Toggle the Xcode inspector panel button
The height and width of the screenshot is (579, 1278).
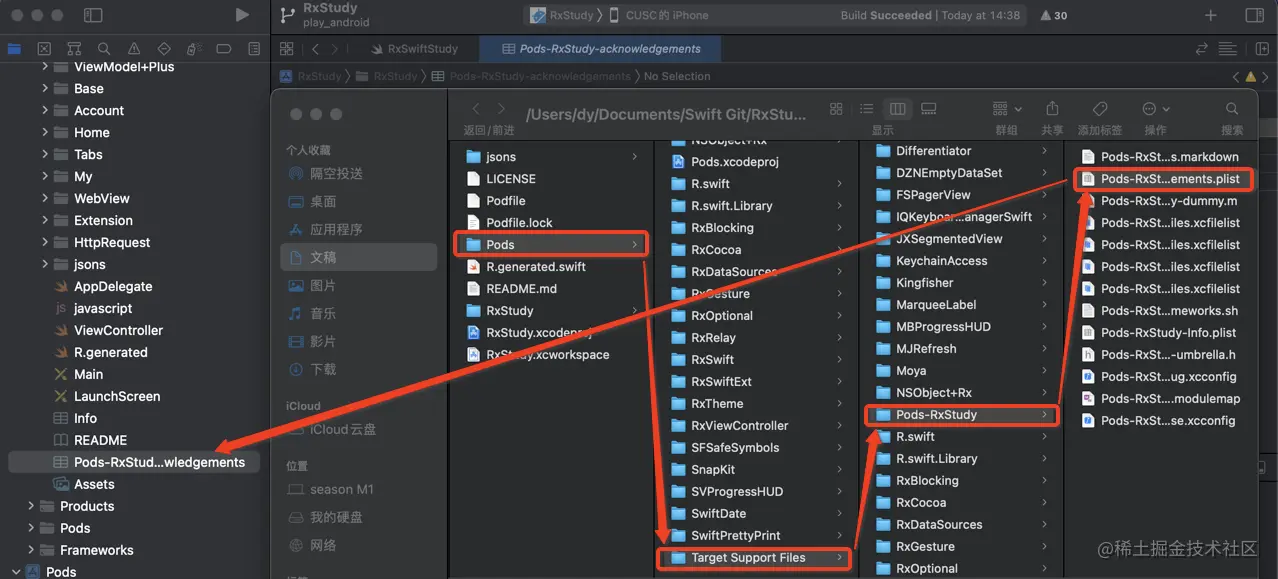point(1255,15)
